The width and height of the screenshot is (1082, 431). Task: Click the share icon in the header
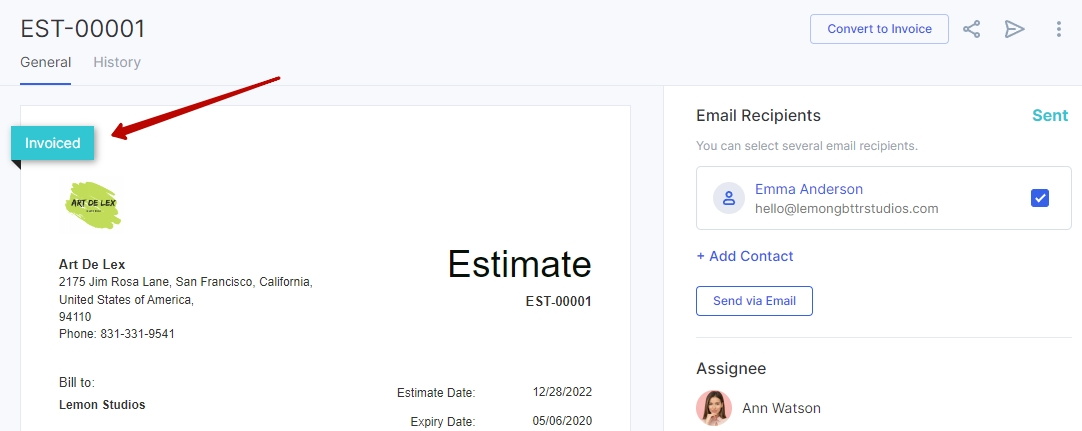[971, 29]
